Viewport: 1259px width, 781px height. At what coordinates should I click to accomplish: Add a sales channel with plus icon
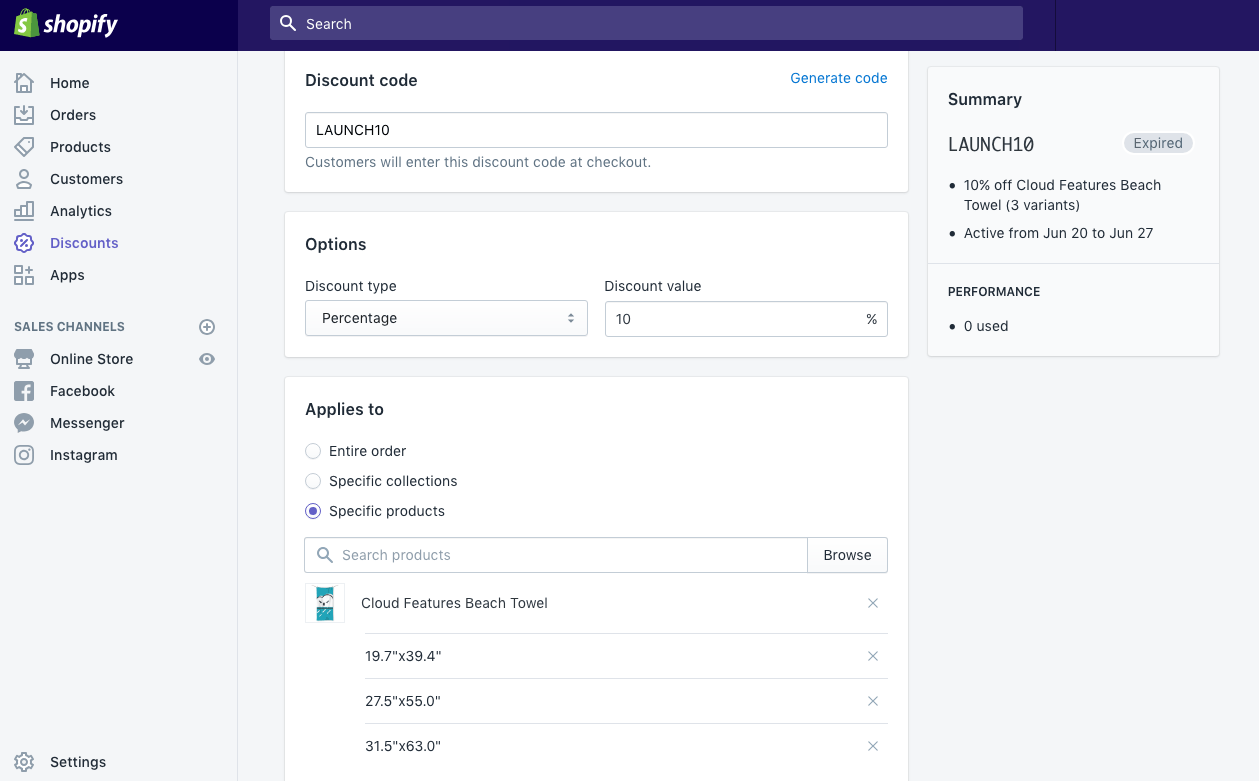[207, 327]
